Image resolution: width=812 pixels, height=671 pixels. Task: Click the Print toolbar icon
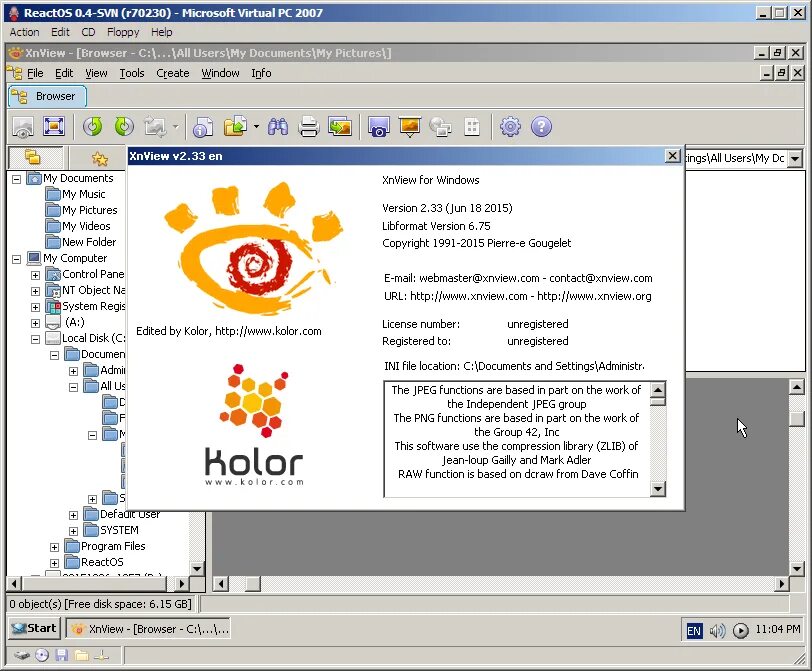point(309,127)
